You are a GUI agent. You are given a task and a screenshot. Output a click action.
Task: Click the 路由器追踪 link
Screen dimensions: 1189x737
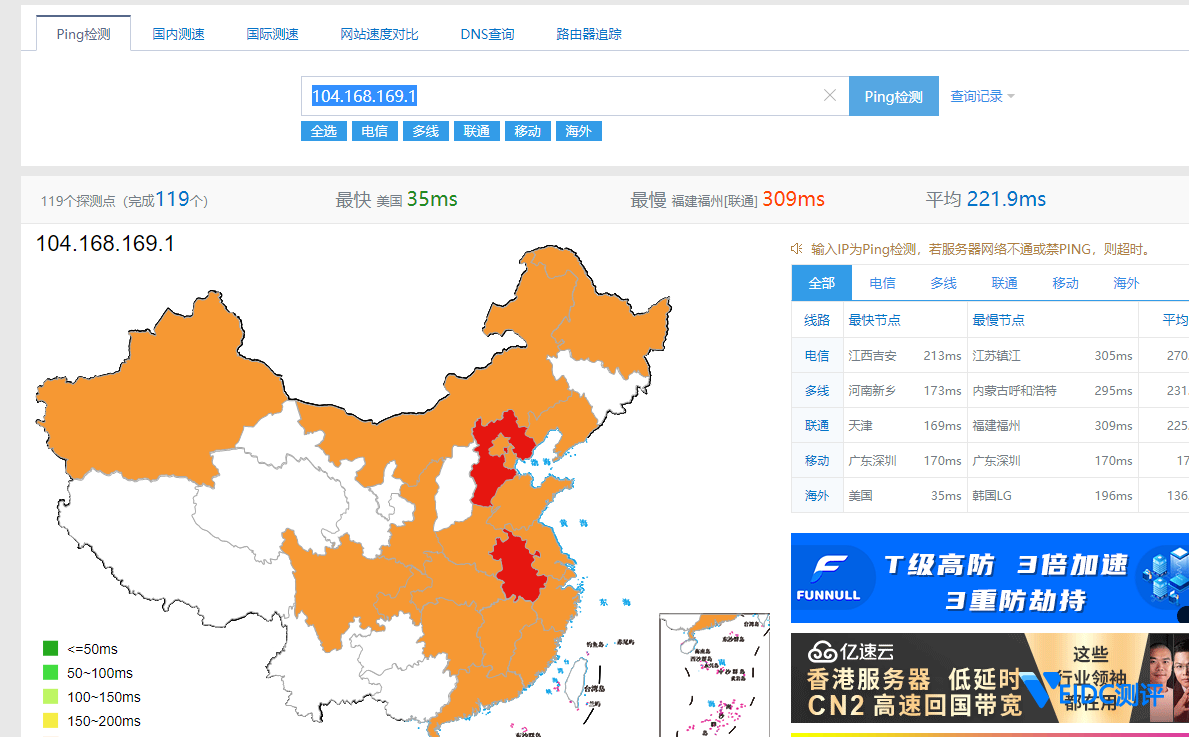pyautogui.click(x=588, y=33)
